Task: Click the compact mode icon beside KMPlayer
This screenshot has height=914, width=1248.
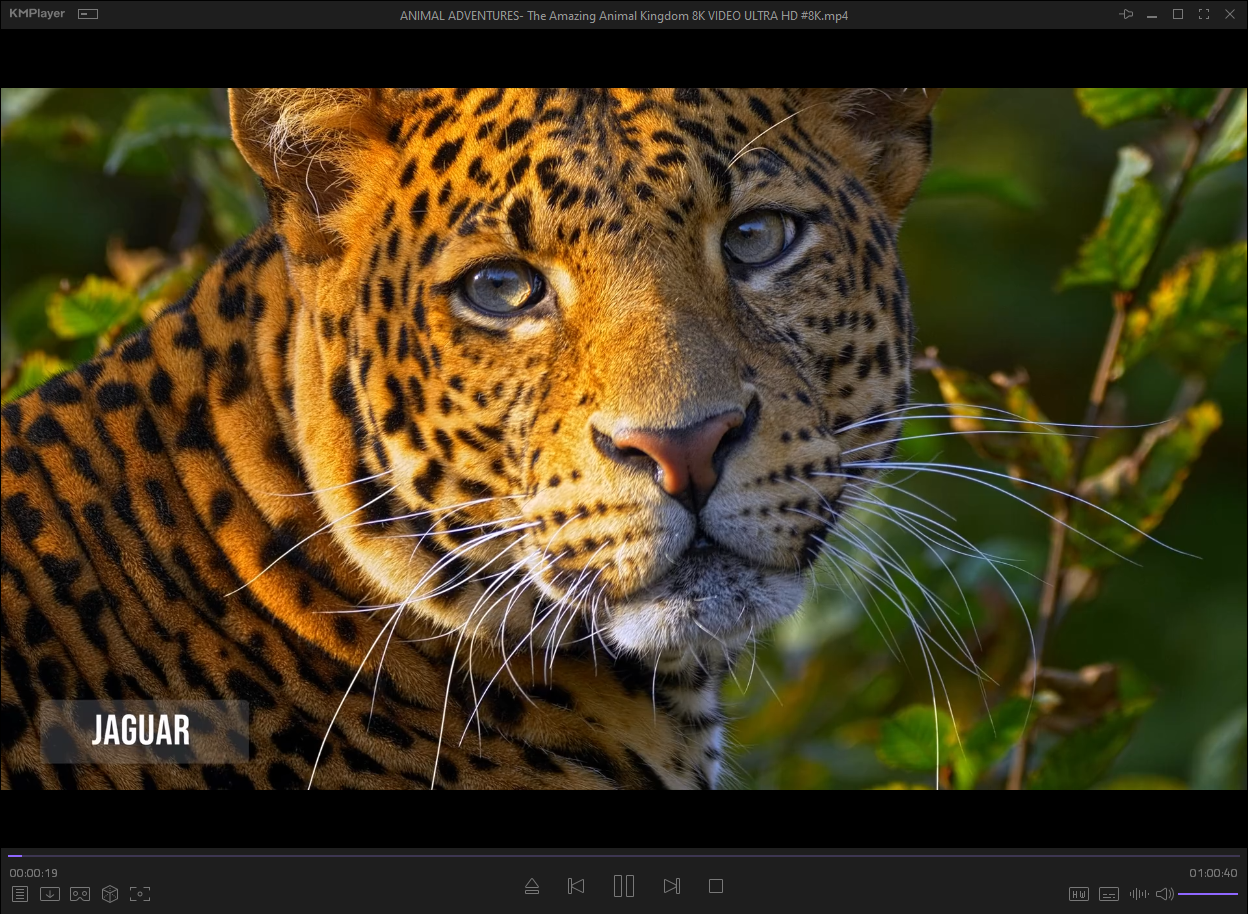Action: [88, 15]
